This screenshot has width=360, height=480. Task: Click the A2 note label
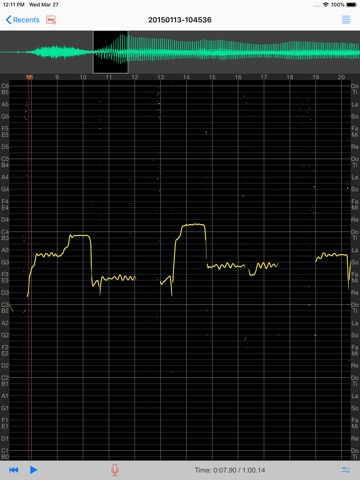[5, 323]
